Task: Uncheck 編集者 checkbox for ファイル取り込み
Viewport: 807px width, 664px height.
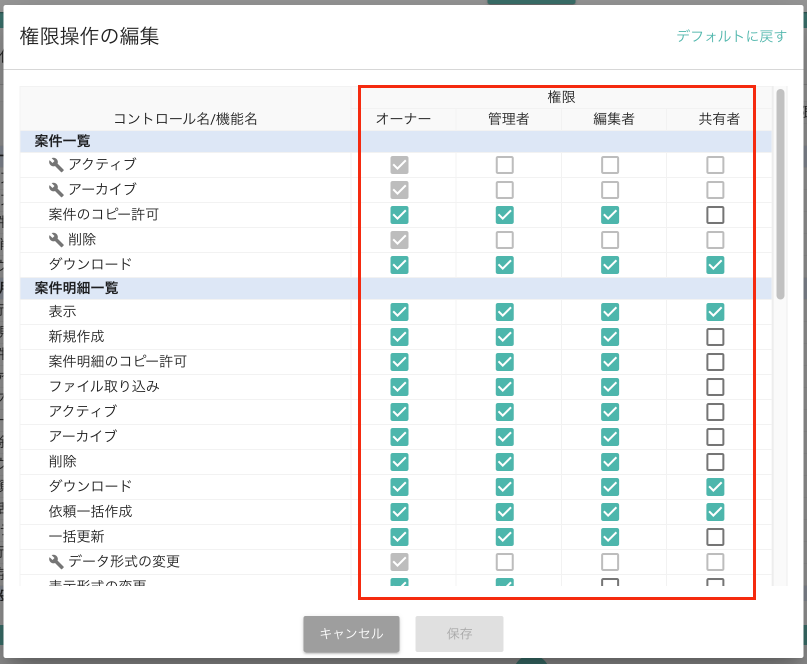Action: (x=610, y=387)
